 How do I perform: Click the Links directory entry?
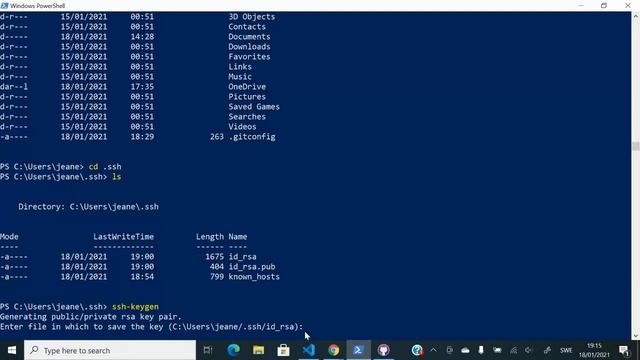pos(240,67)
